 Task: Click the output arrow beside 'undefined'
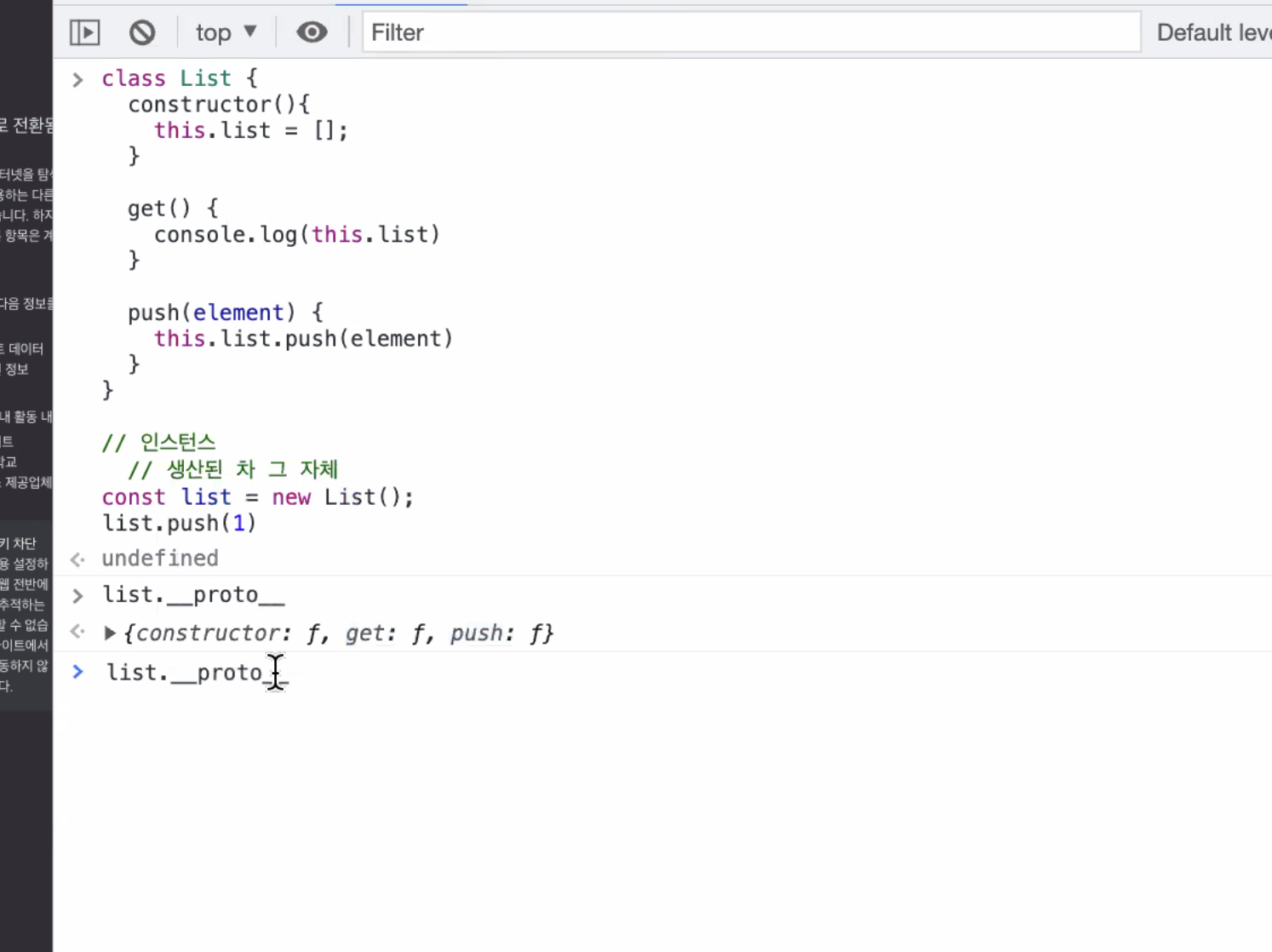pyautogui.click(x=77, y=559)
